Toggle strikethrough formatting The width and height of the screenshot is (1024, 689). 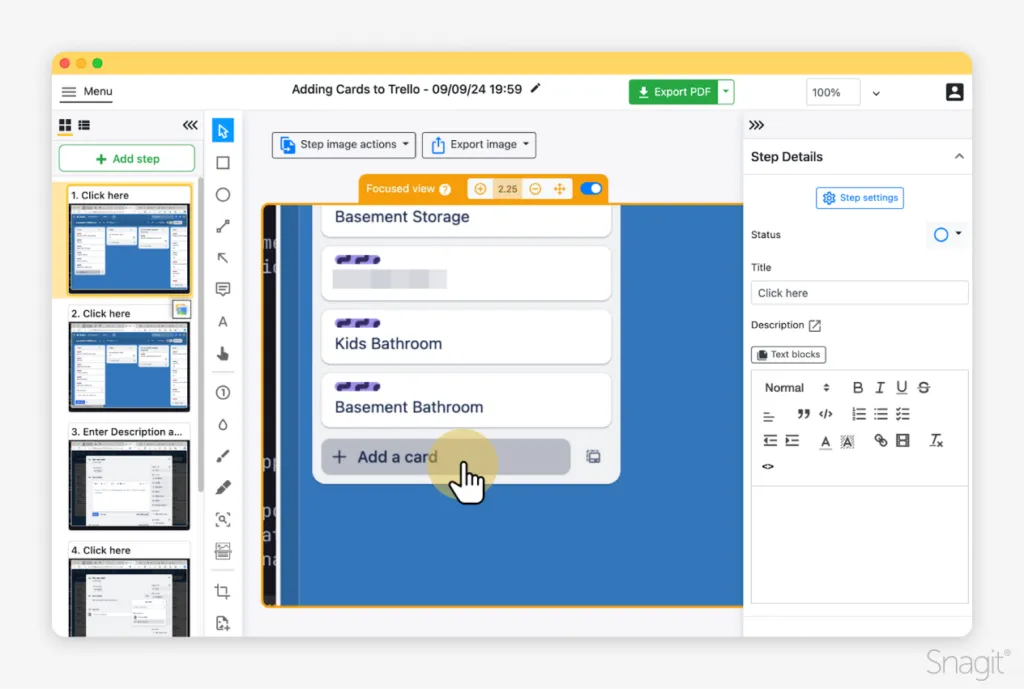(x=923, y=387)
